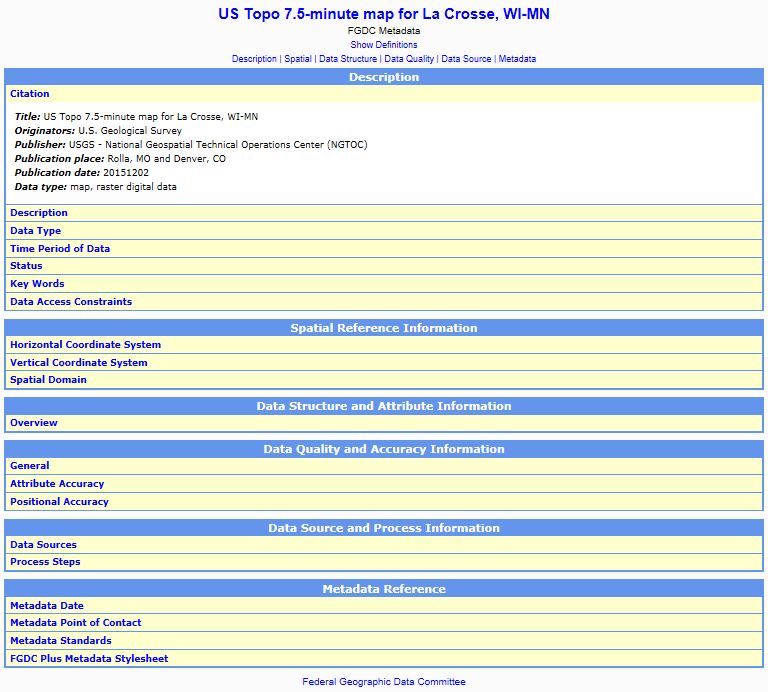768x692 pixels.
Task: Click Data Source in the top navigation
Action: 466,59
